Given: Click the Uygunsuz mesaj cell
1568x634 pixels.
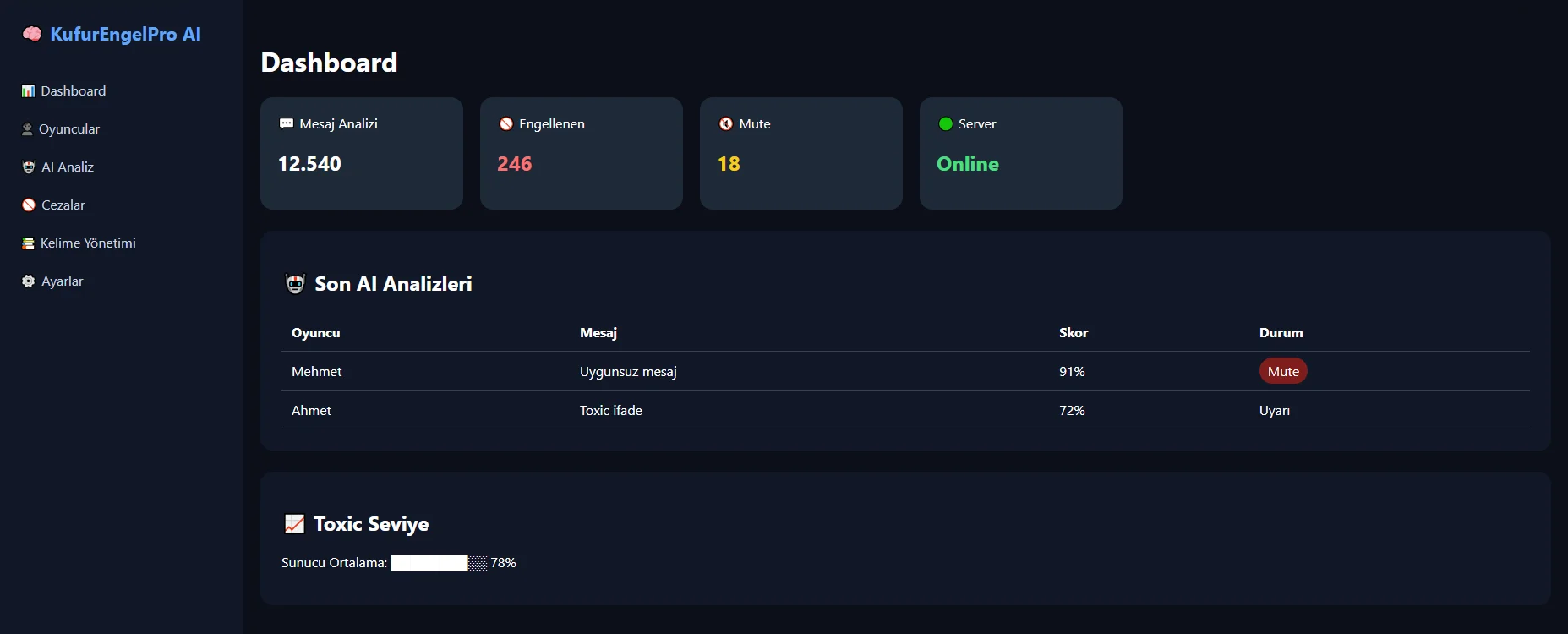Looking at the screenshot, I should [628, 372].
